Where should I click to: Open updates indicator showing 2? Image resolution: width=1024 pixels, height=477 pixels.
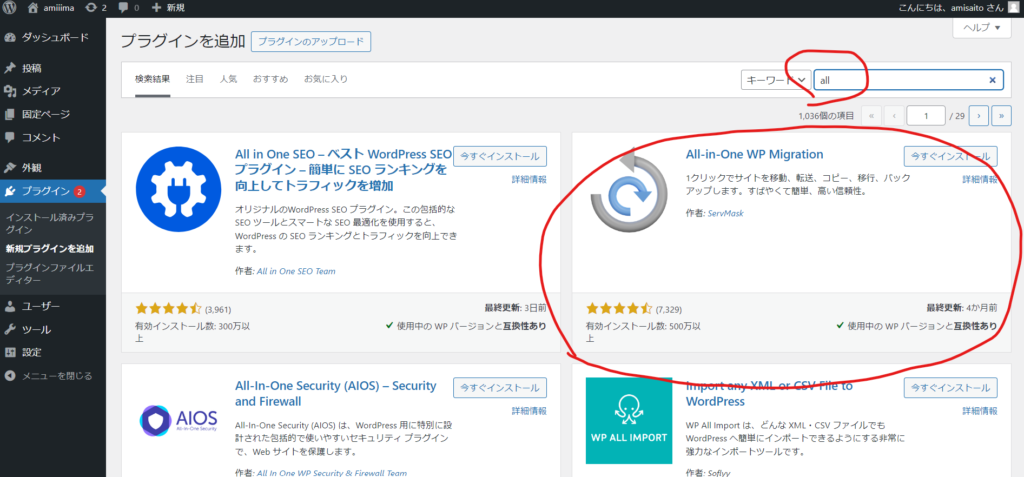click(95, 8)
